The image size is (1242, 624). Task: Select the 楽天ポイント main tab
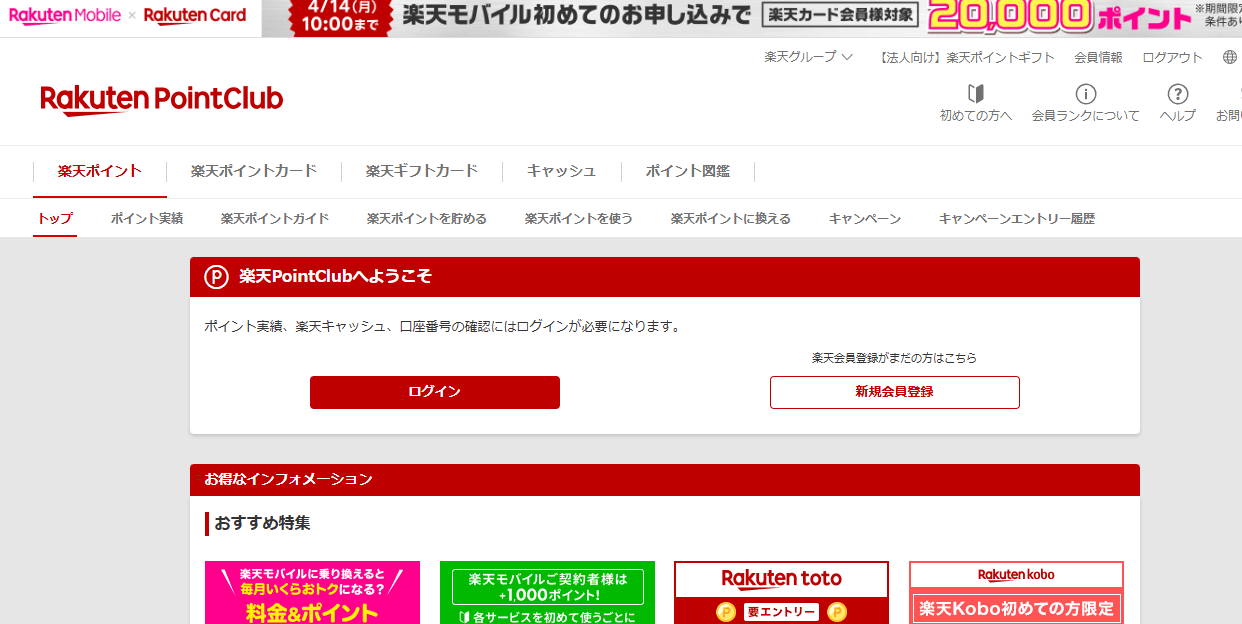click(x=100, y=171)
